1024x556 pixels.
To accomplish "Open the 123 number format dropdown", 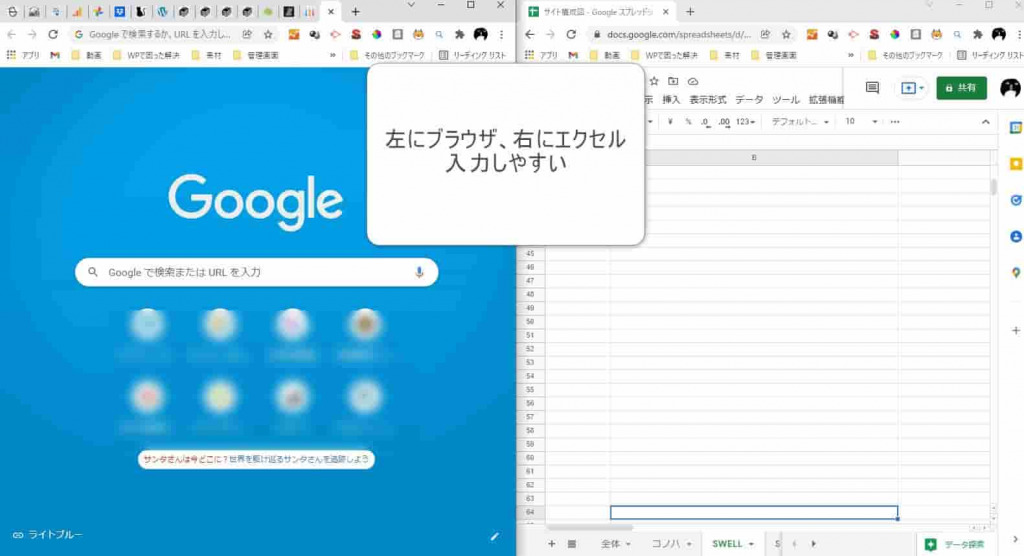I will (x=745, y=122).
